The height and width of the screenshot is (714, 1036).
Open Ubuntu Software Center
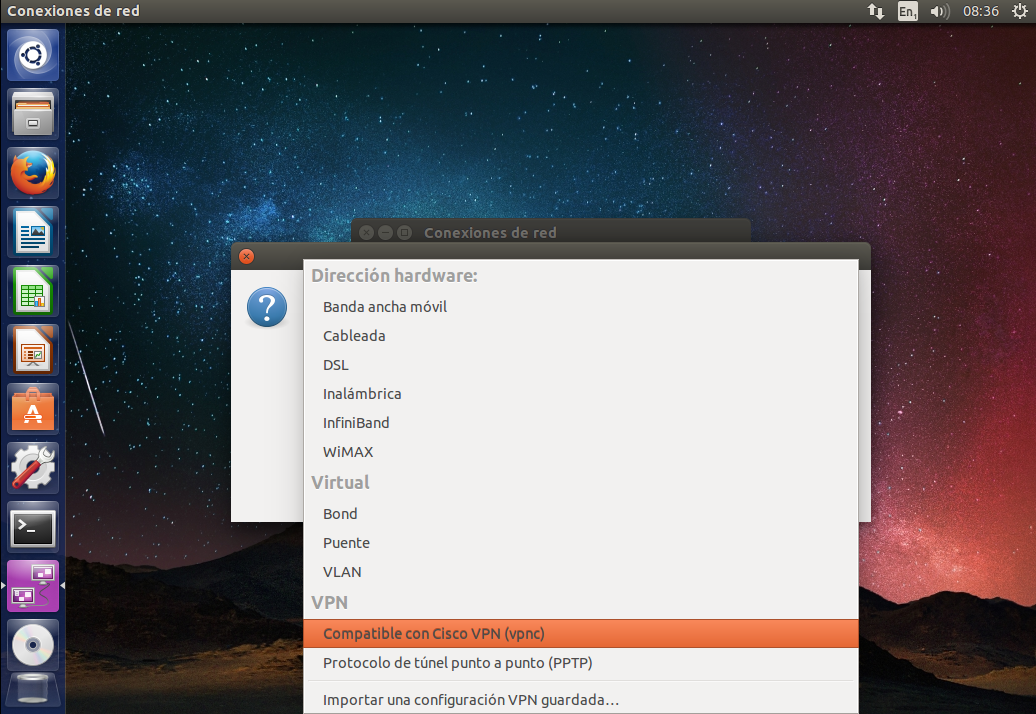(x=33, y=409)
